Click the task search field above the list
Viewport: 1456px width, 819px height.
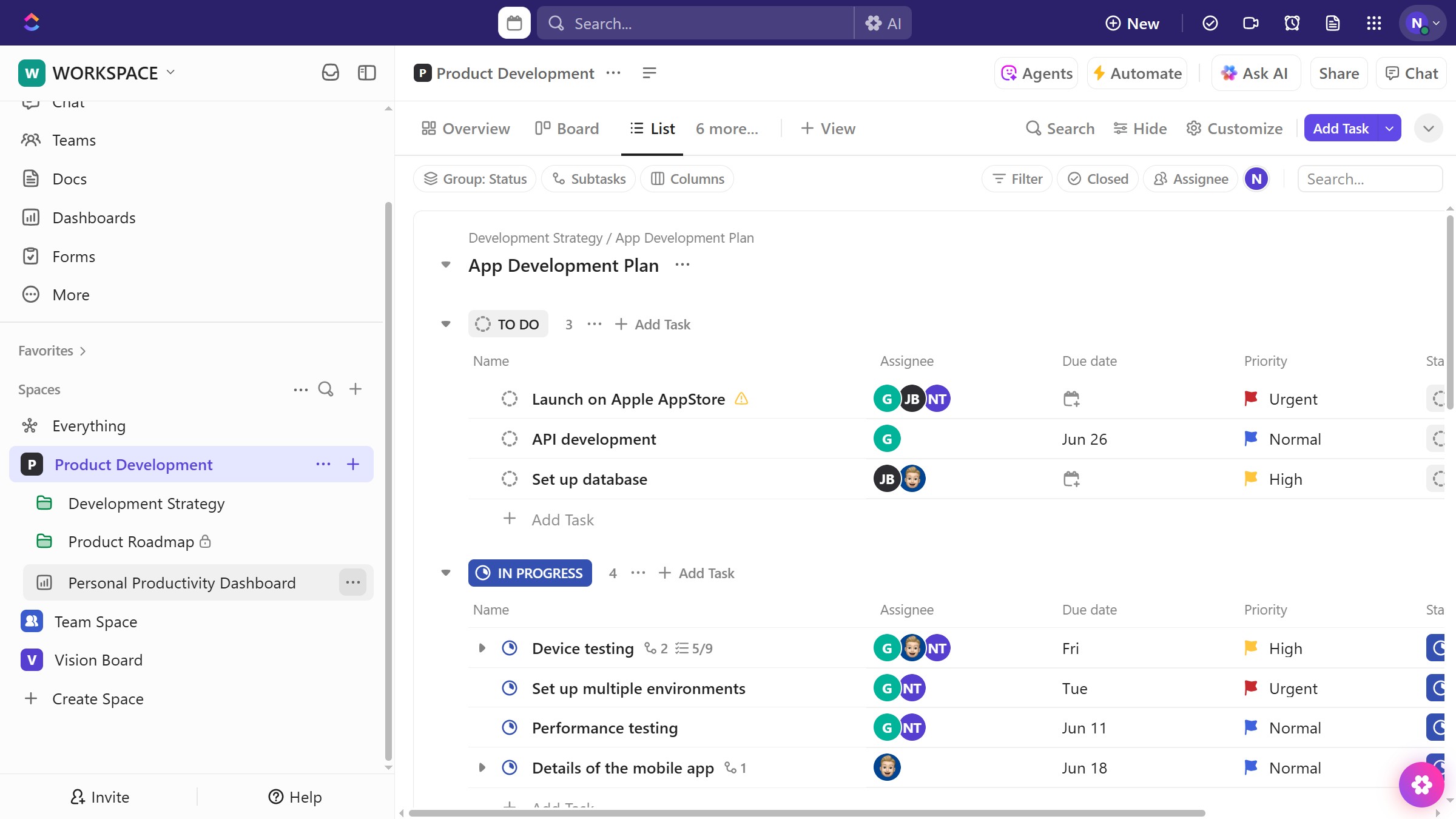click(1370, 178)
